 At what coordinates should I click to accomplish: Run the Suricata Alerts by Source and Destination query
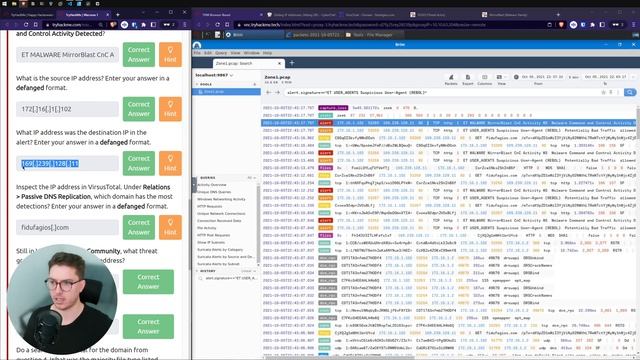point(226,257)
